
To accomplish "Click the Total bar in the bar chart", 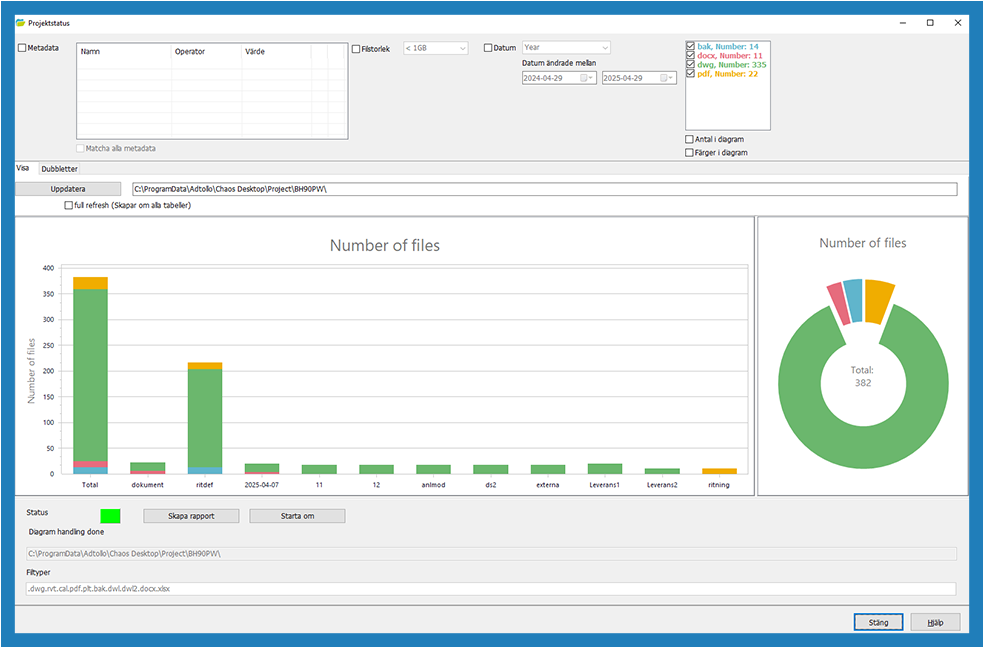I will 90,375.
